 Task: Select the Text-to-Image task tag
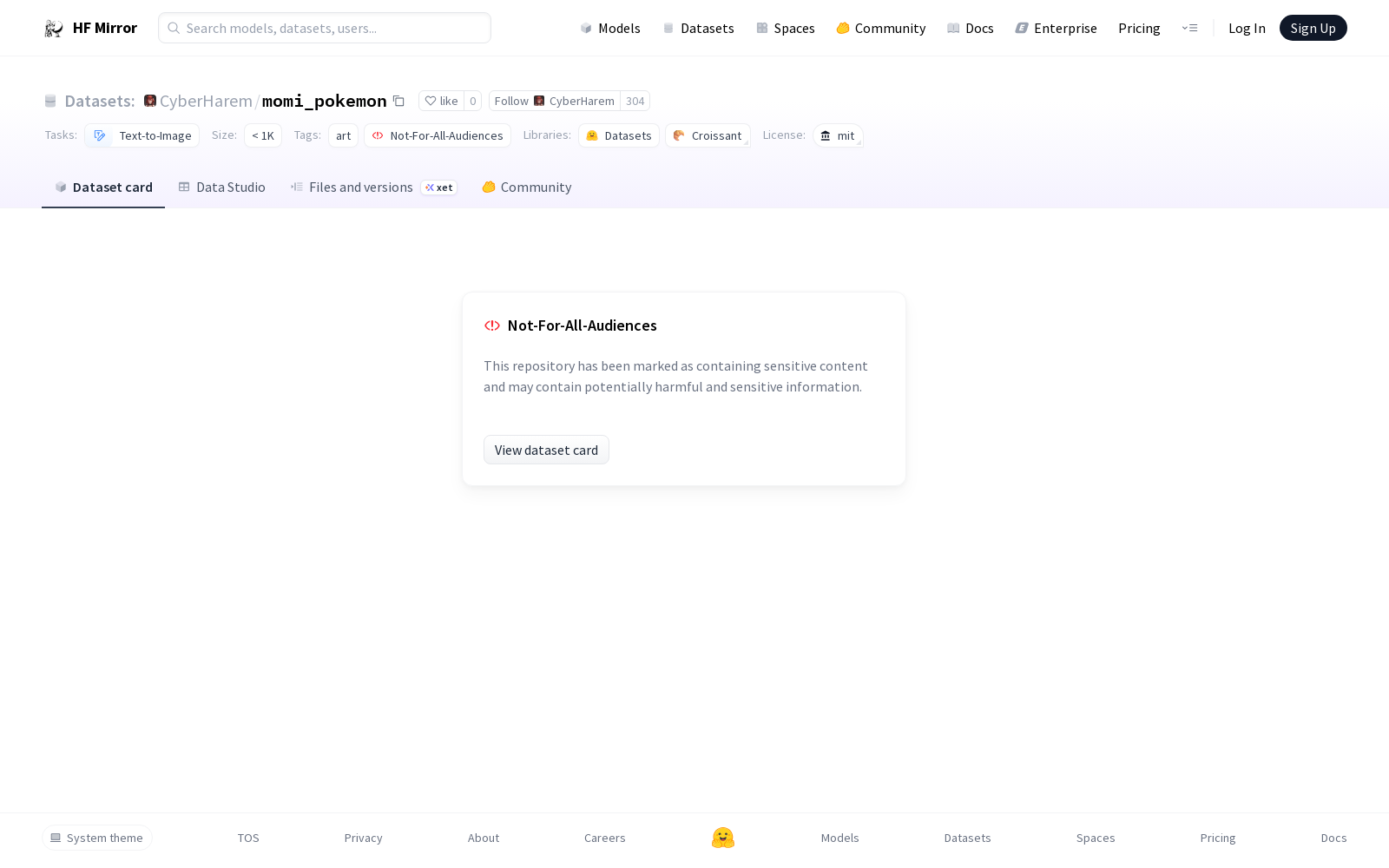pyautogui.click(x=142, y=135)
